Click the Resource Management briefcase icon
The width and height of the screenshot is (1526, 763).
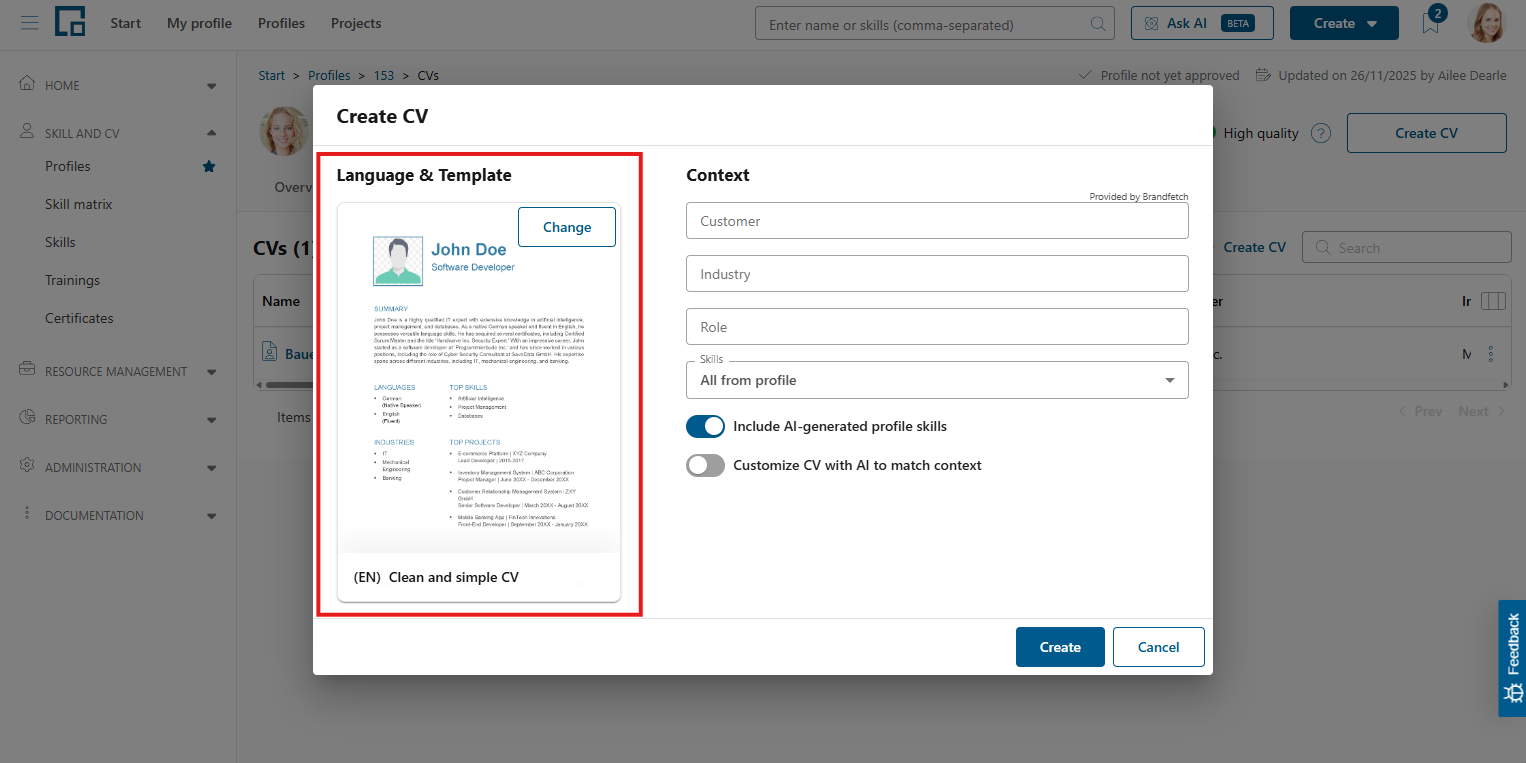pyautogui.click(x=27, y=370)
